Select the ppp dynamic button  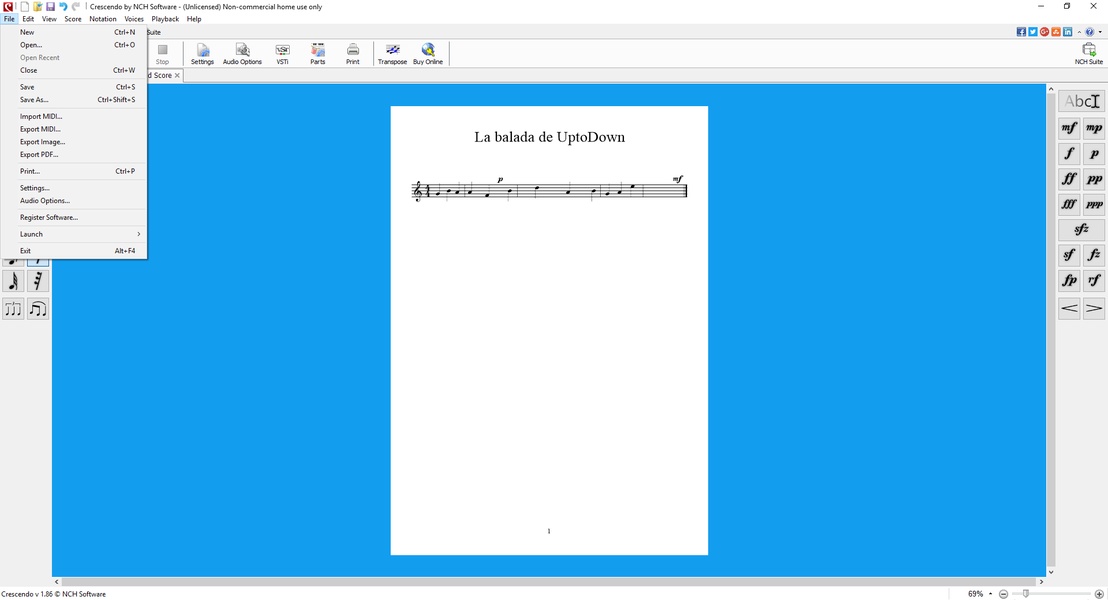point(1094,204)
